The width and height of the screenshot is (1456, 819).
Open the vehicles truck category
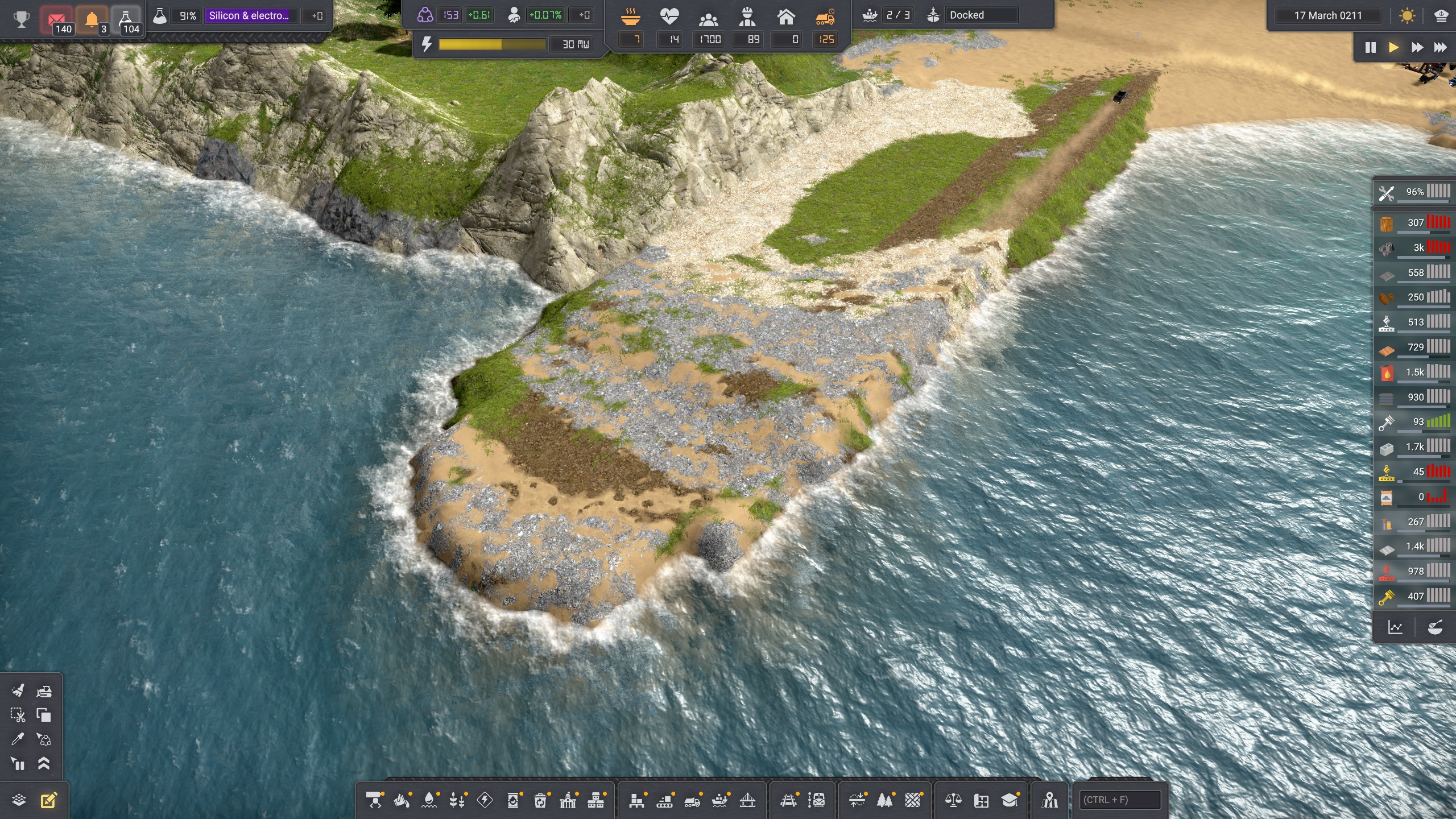coord(692,801)
